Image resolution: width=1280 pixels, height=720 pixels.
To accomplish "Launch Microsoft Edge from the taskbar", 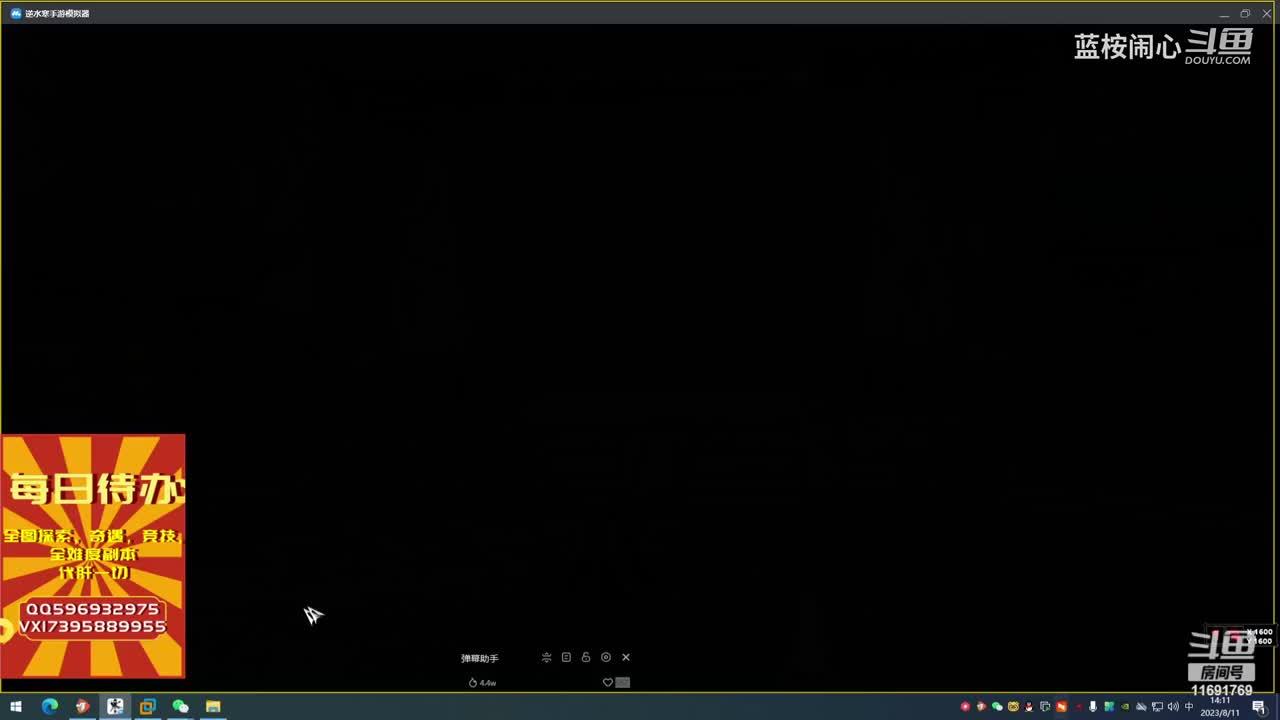I will (50, 707).
